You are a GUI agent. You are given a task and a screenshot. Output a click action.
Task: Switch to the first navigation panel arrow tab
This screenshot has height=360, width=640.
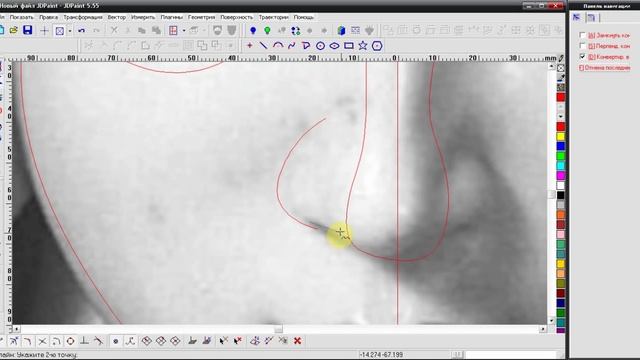click(x=576, y=17)
